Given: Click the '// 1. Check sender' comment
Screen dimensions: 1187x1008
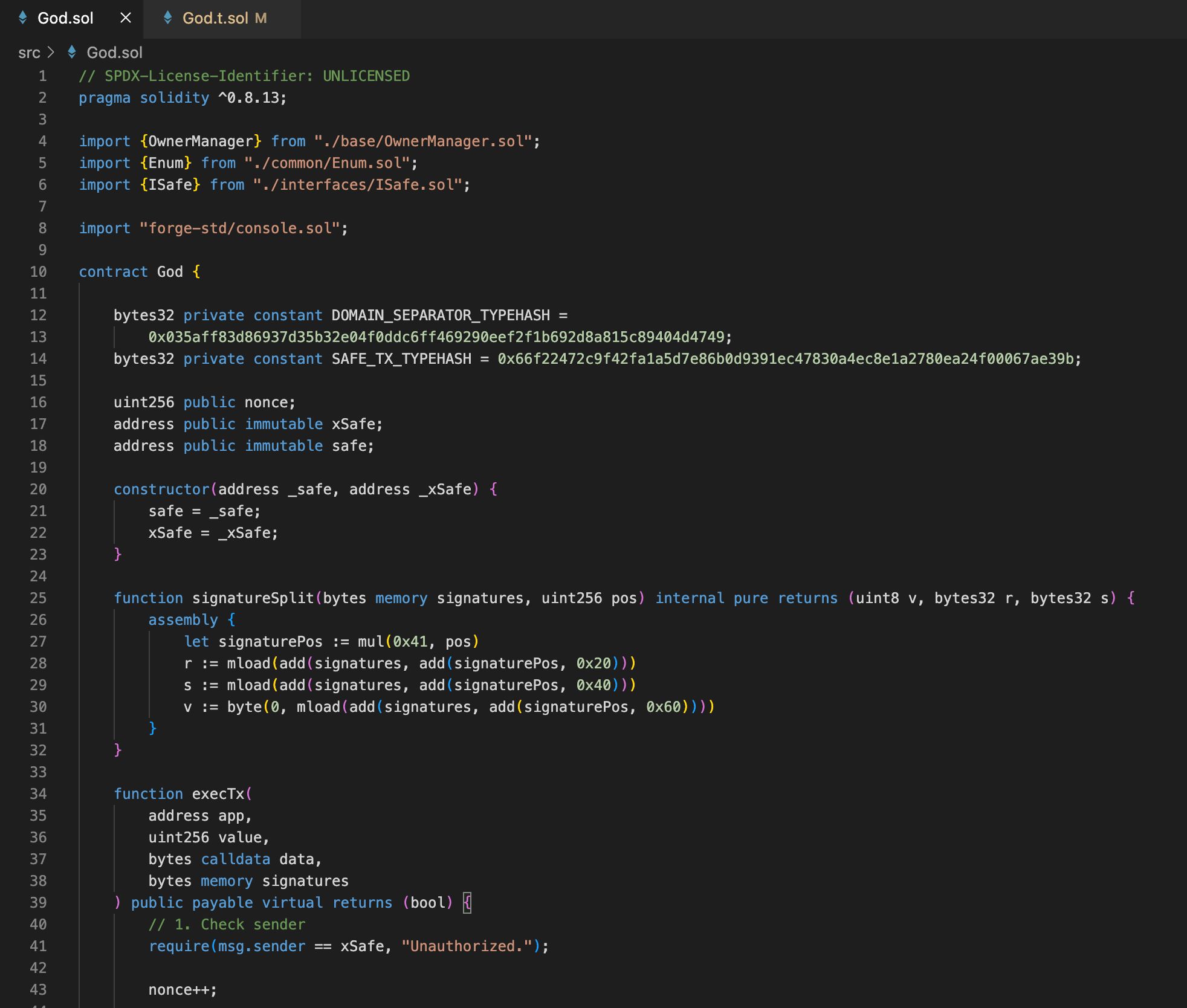Looking at the screenshot, I should (x=227, y=925).
